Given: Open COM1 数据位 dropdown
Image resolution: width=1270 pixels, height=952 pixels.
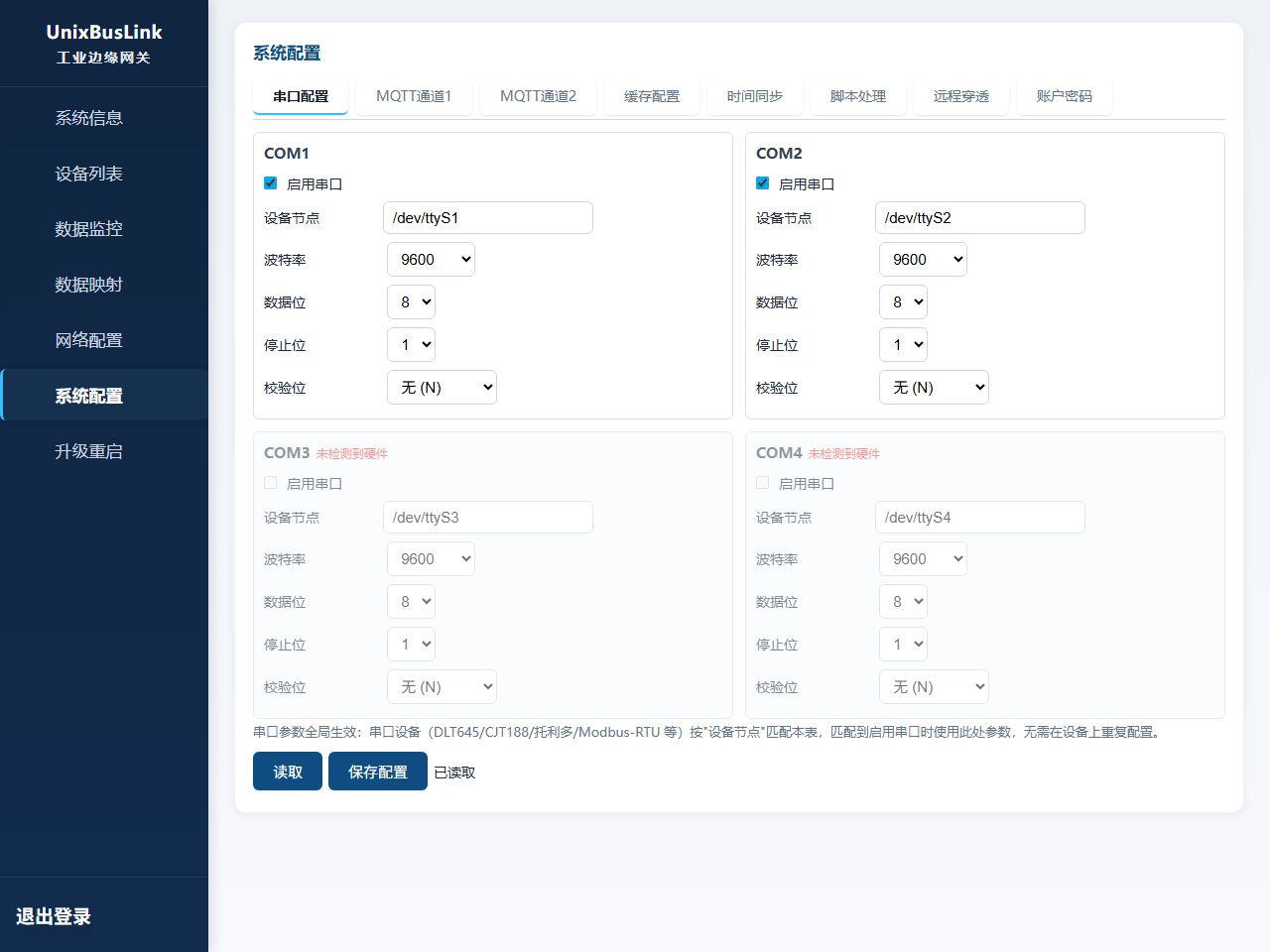Looking at the screenshot, I should [411, 302].
